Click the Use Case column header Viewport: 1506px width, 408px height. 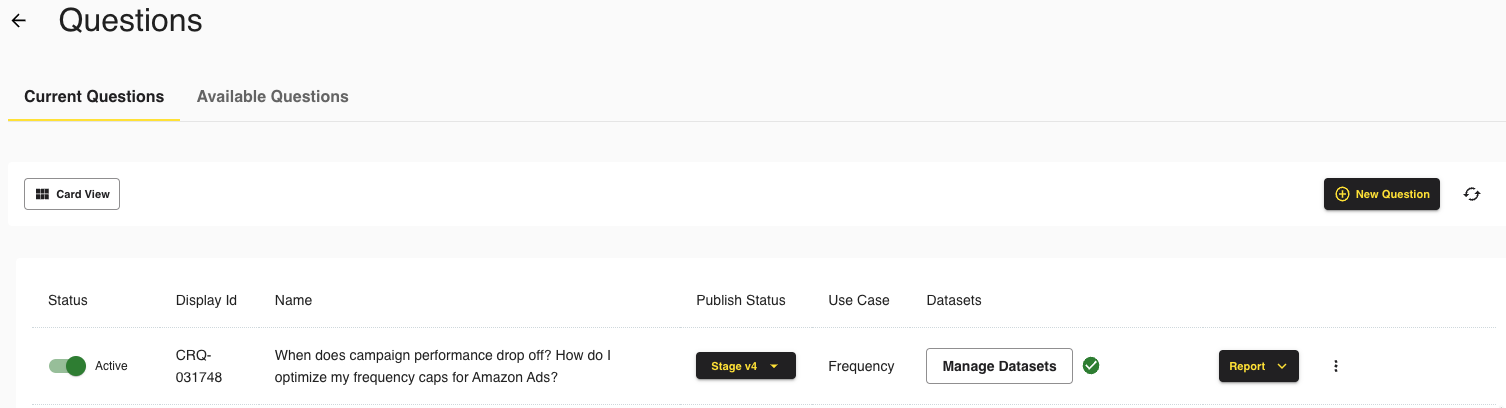(858, 300)
